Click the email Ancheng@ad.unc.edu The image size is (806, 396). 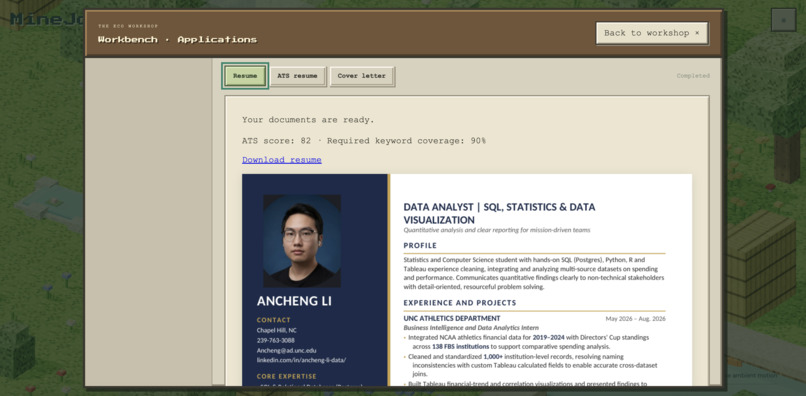[286, 350]
